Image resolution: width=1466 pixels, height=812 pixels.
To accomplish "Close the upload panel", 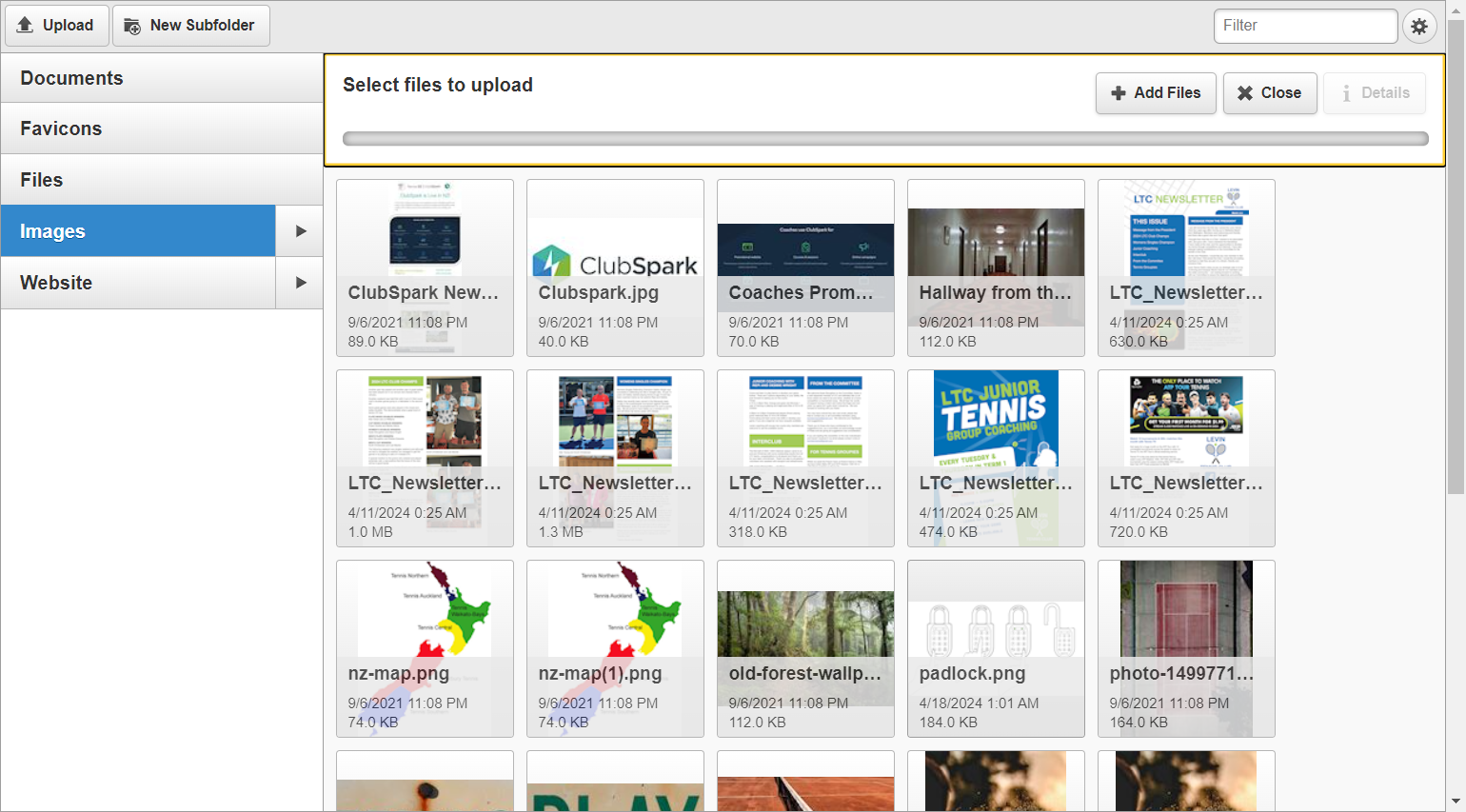I will (1270, 93).
